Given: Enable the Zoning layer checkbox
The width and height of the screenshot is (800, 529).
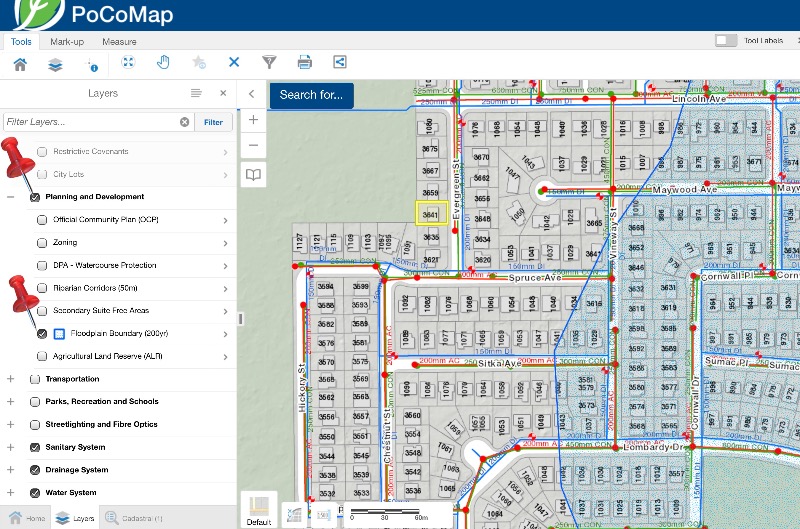Looking at the screenshot, I should click(x=42, y=243).
